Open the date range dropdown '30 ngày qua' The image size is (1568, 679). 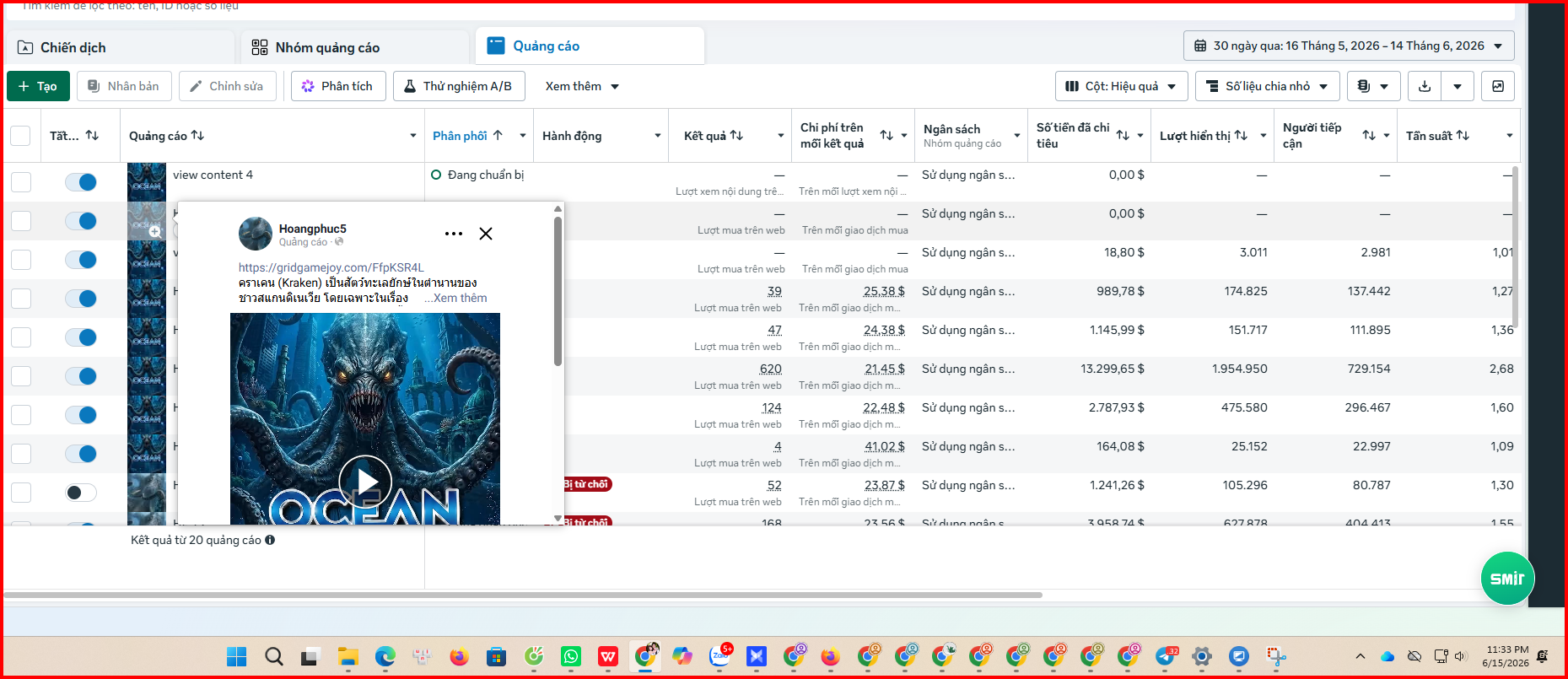tap(1349, 46)
